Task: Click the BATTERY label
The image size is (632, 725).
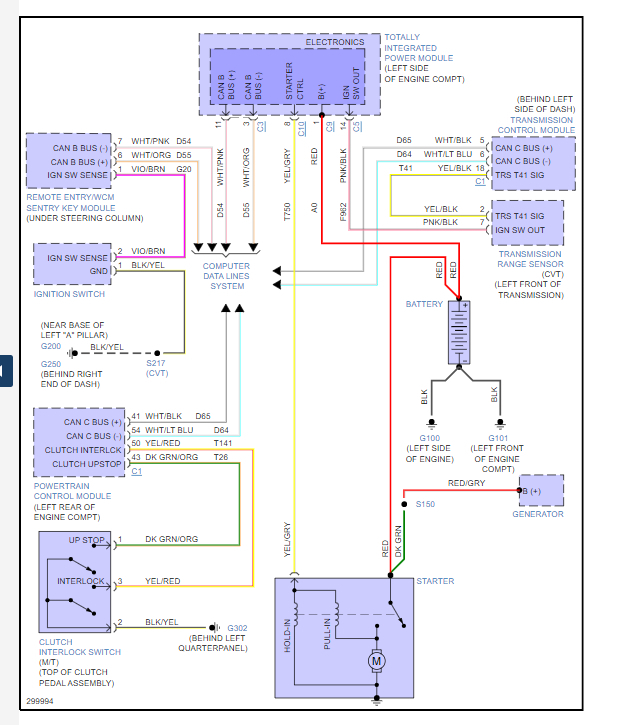Action: pos(424,304)
